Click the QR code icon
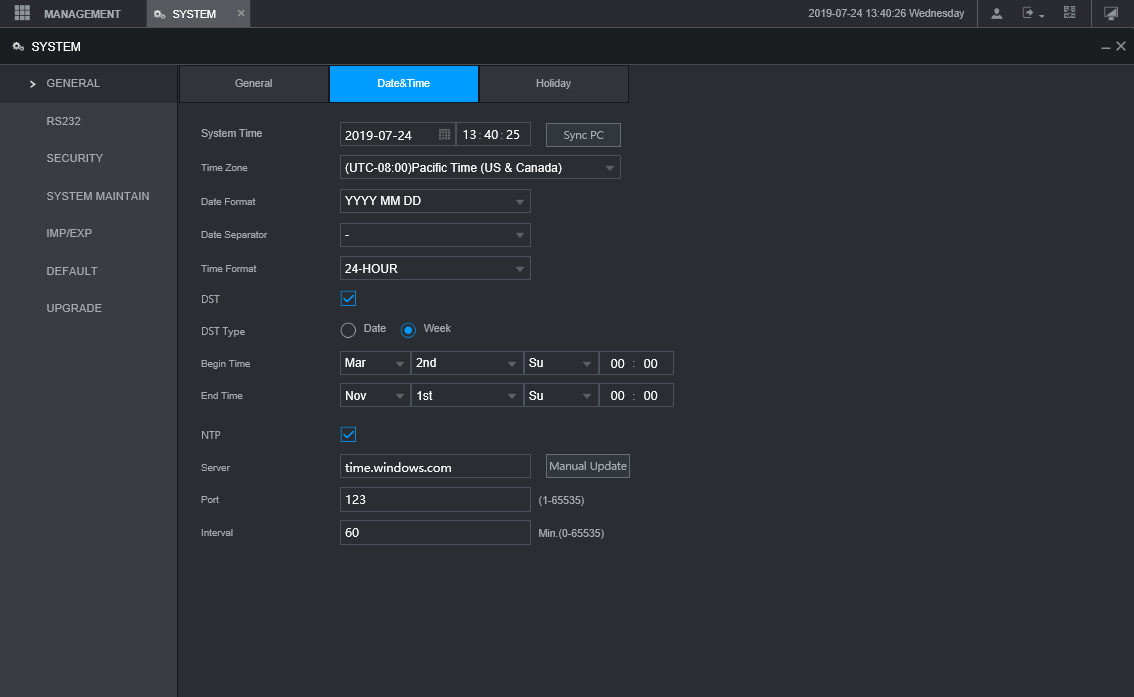Image resolution: width=1134 pixels, height=697 pixels. point(1070,13)
